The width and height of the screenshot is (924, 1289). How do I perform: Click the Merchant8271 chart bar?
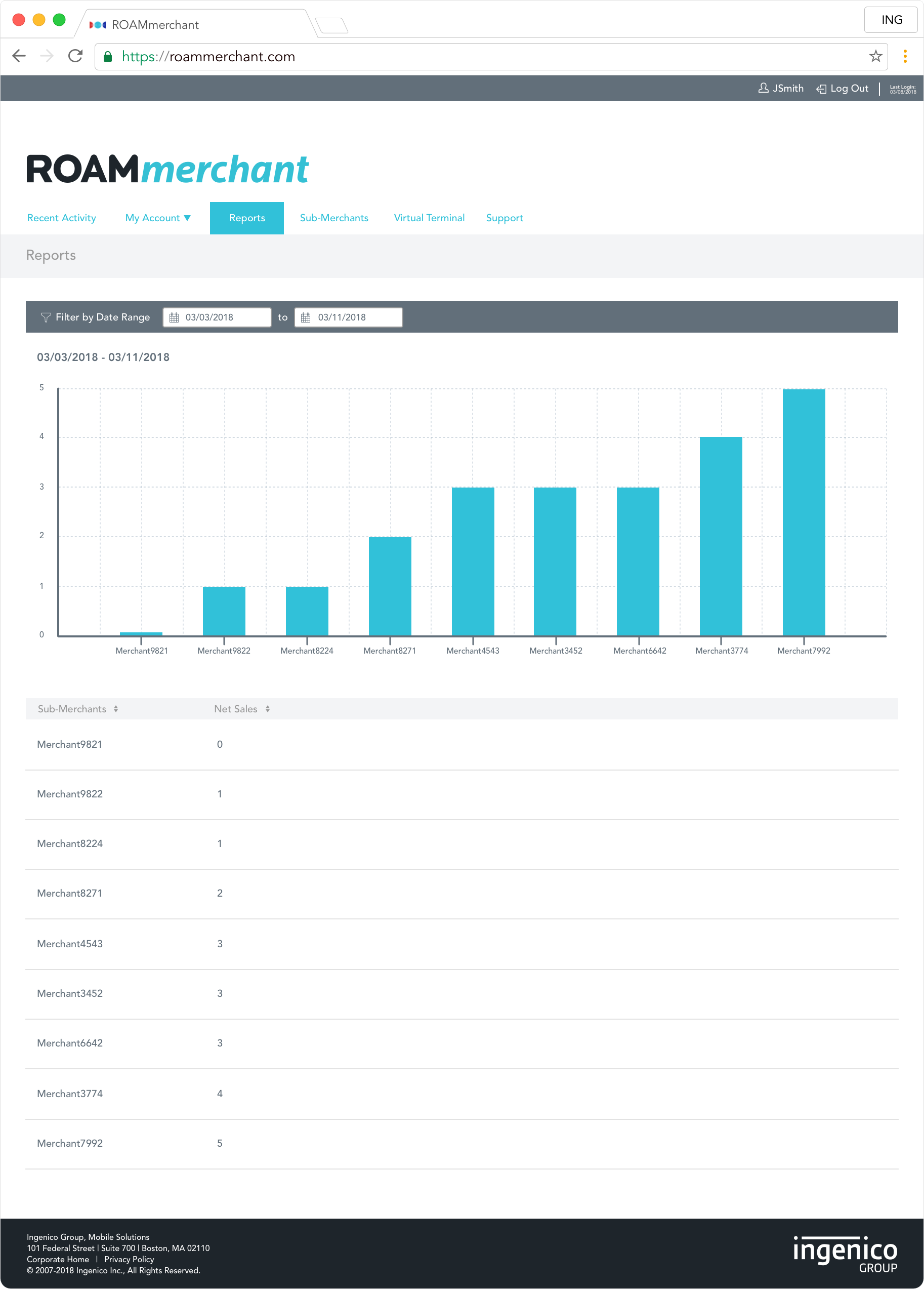tap(390, 586)
